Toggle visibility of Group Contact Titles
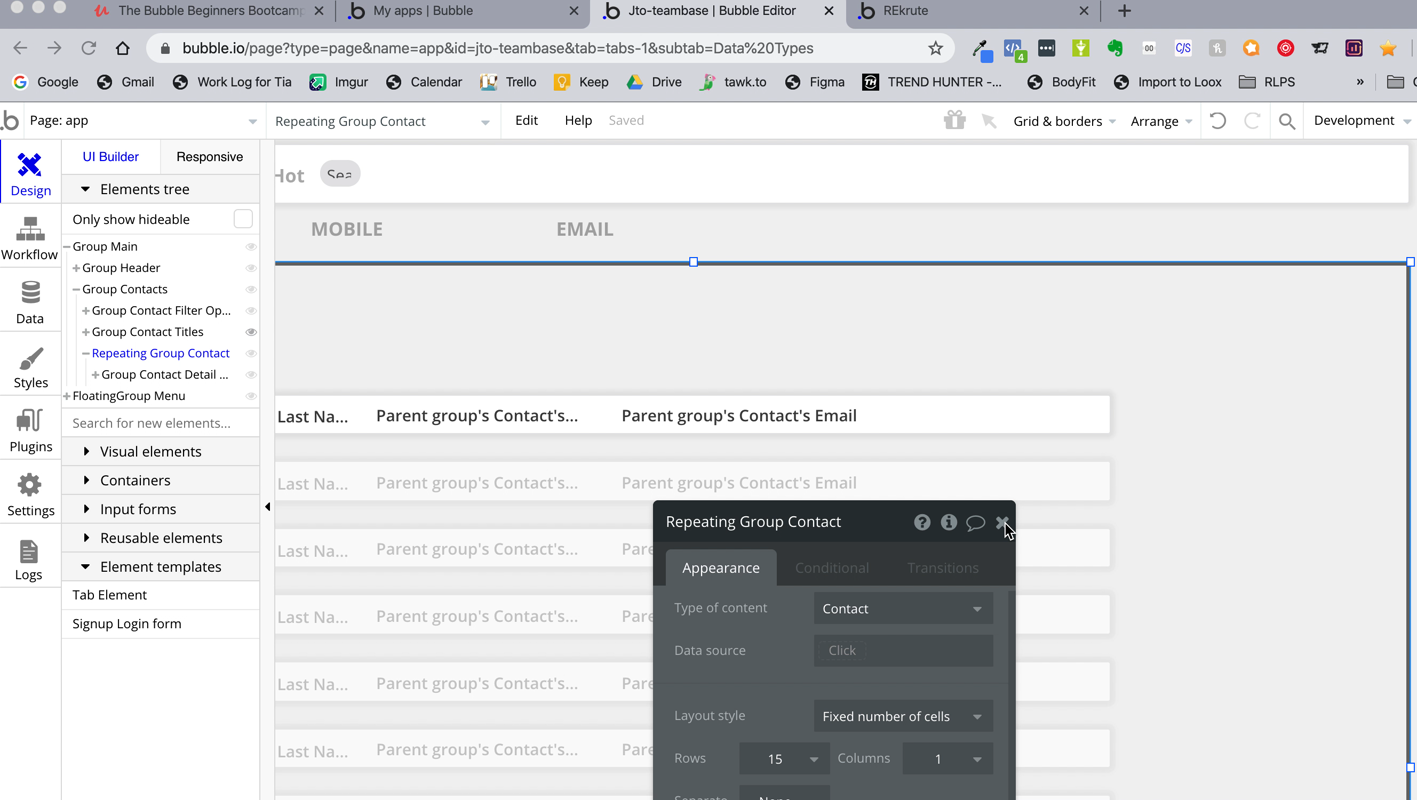Screen dimensions: 1417x800 coord(251,332)
